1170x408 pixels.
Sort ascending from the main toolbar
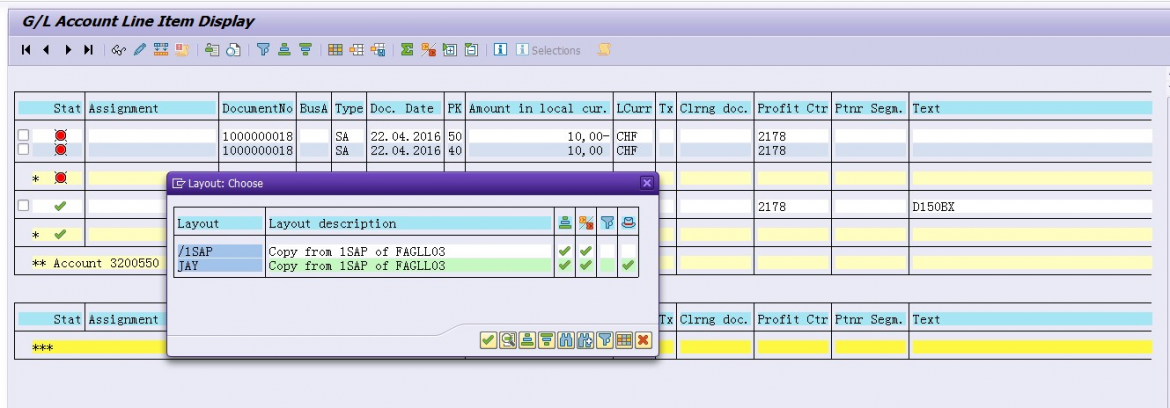tap(284, 50)
